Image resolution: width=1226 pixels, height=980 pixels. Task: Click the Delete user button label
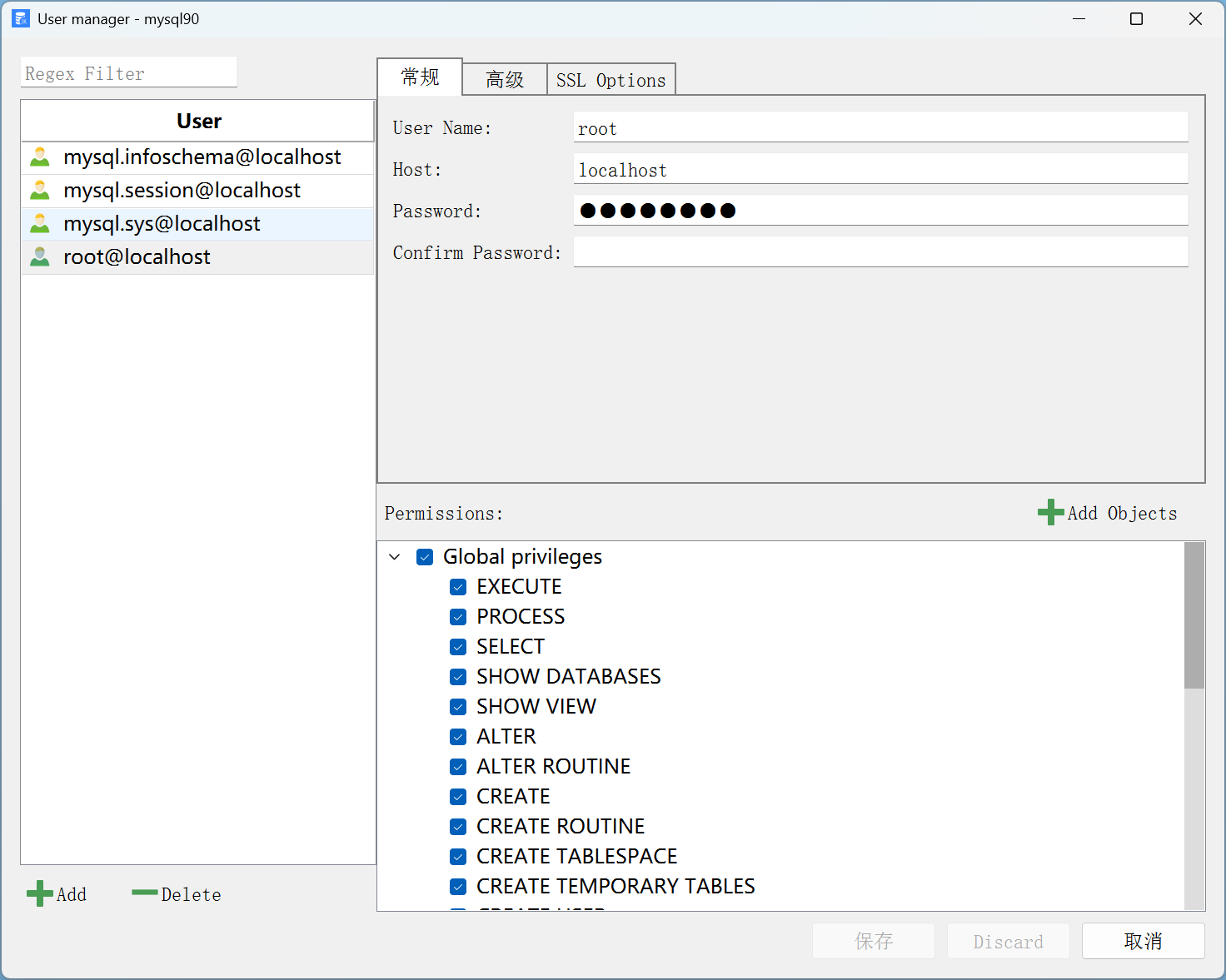[192, 894]
